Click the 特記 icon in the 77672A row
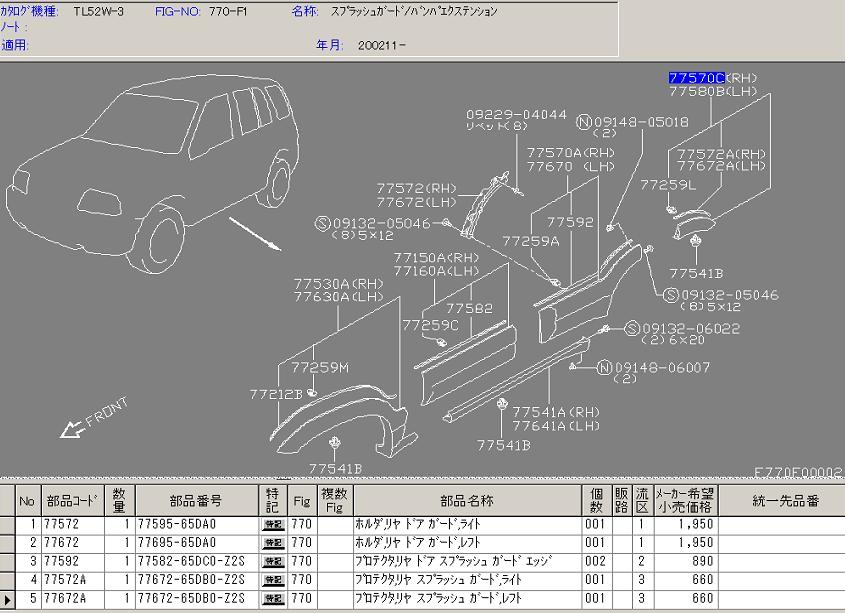 tap(273, 599)
